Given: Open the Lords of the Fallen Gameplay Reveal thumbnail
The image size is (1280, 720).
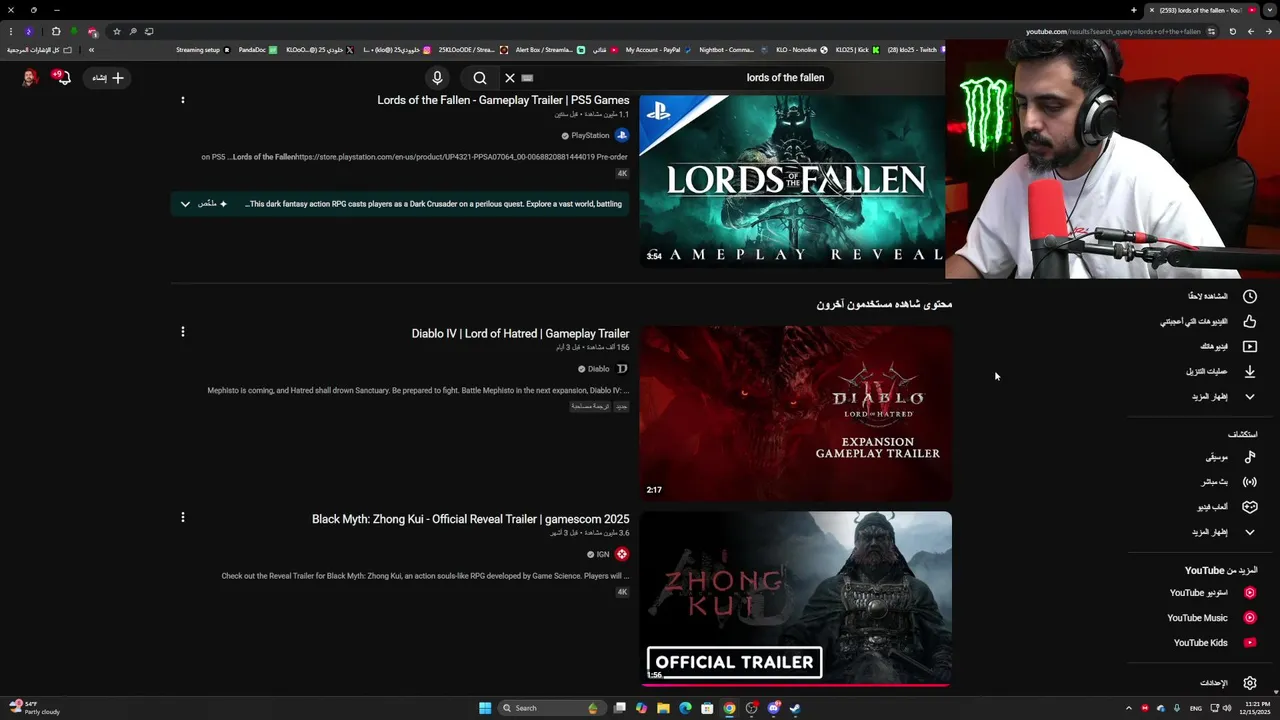Looking at the screenshot, I should [x=792, y=180].
